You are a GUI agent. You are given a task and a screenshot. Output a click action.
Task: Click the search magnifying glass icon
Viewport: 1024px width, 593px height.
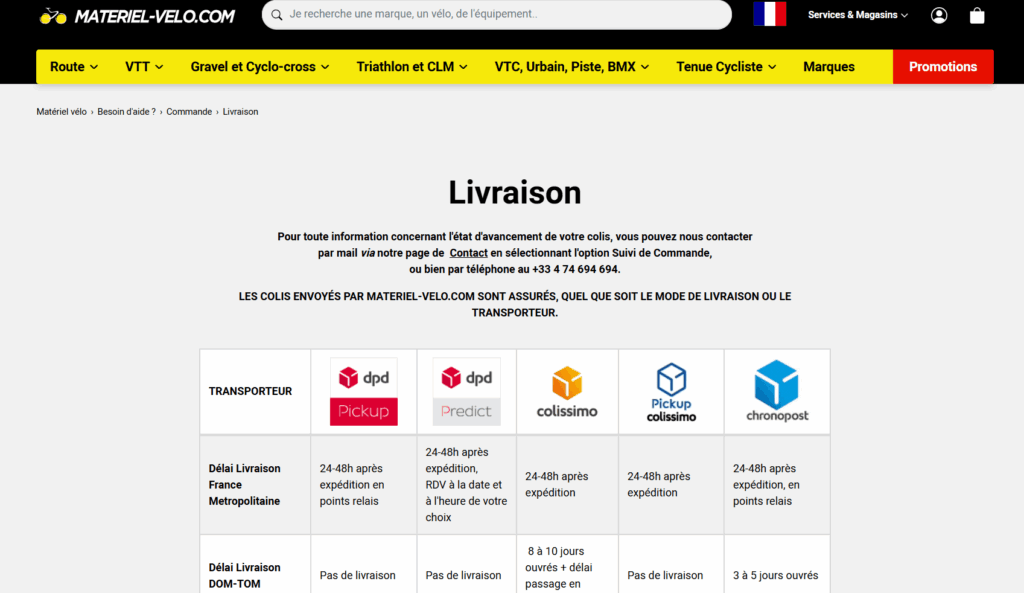coord(276,15)
